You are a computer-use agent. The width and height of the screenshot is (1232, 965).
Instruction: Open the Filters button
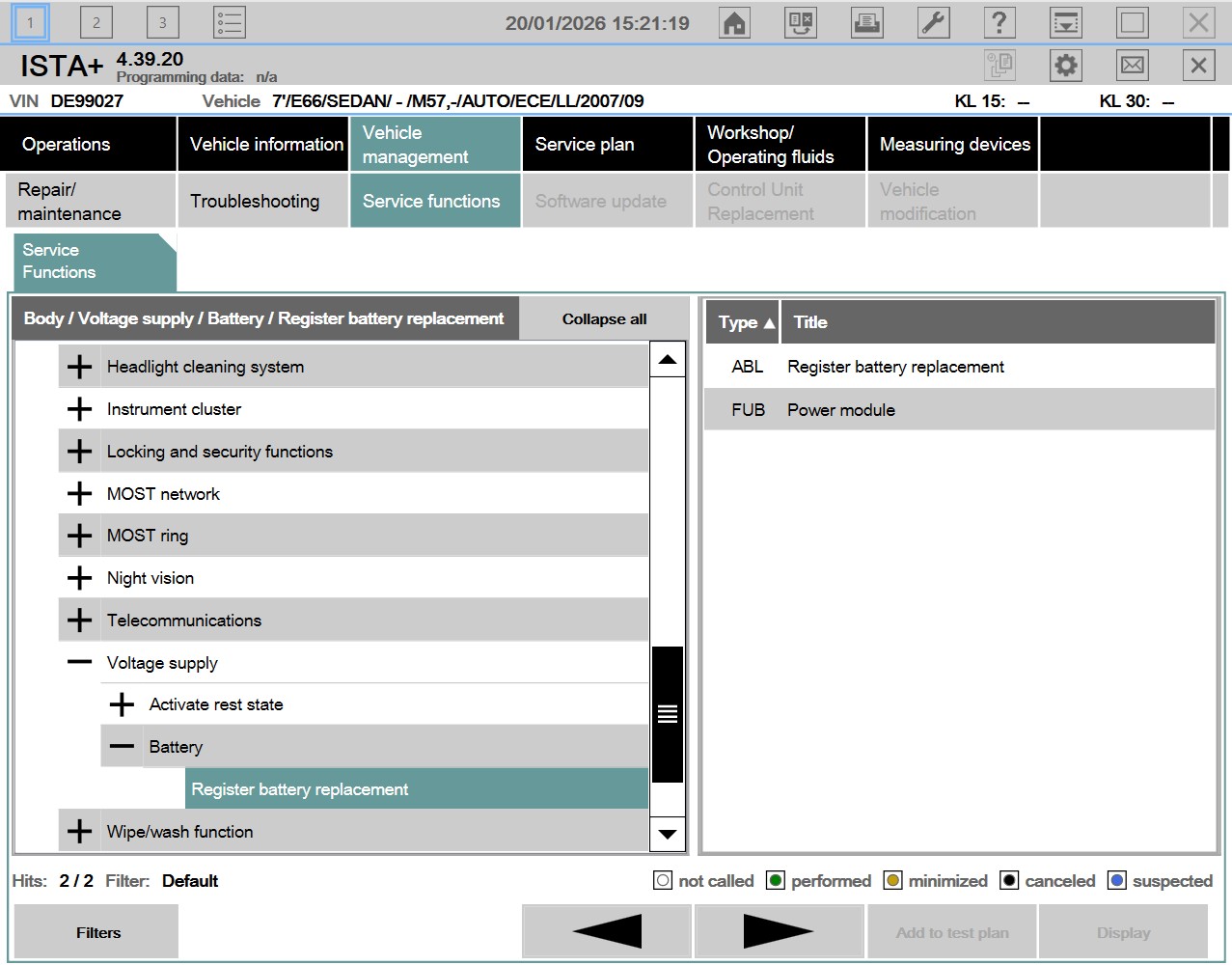pos(98,932)
